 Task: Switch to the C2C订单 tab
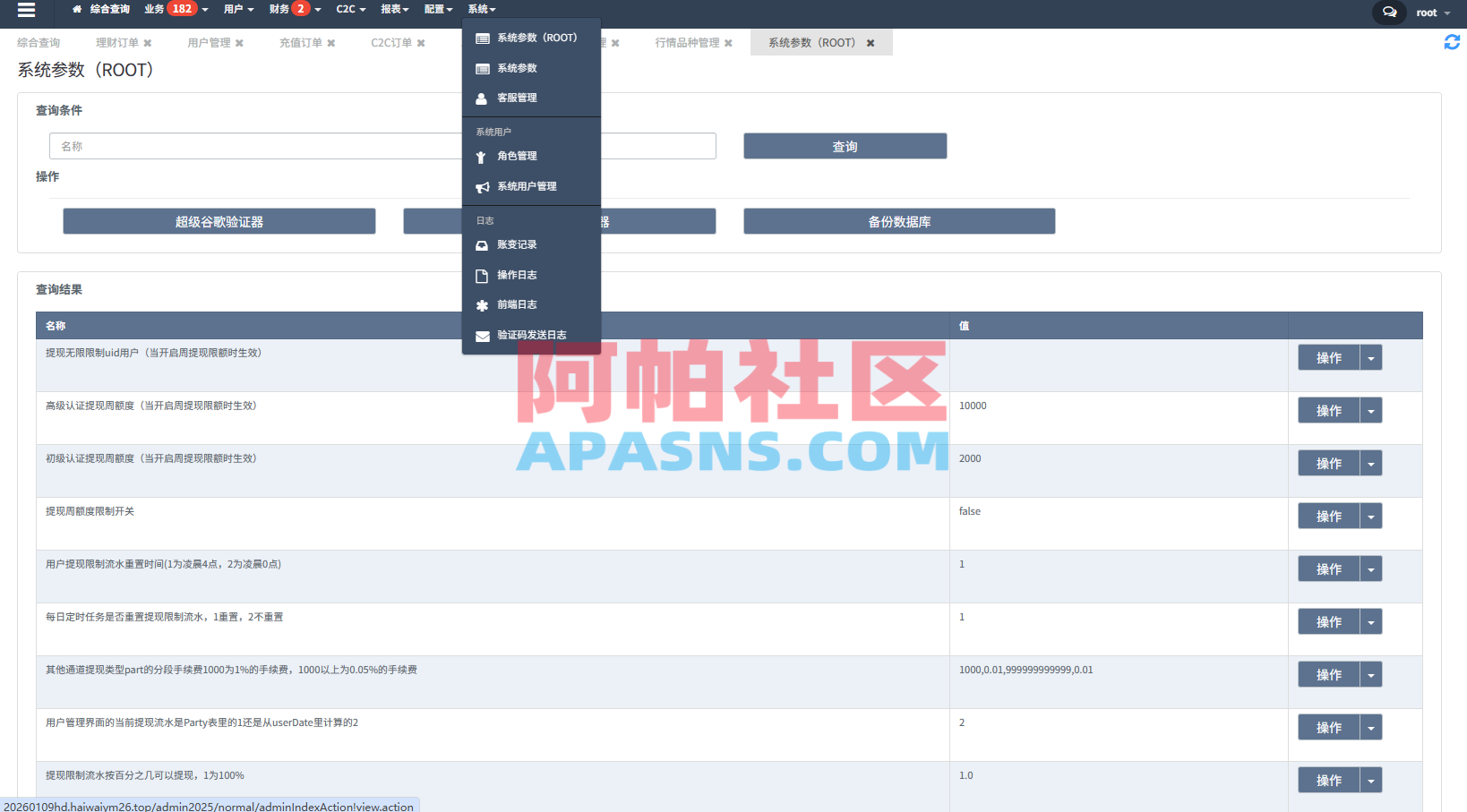391,43
